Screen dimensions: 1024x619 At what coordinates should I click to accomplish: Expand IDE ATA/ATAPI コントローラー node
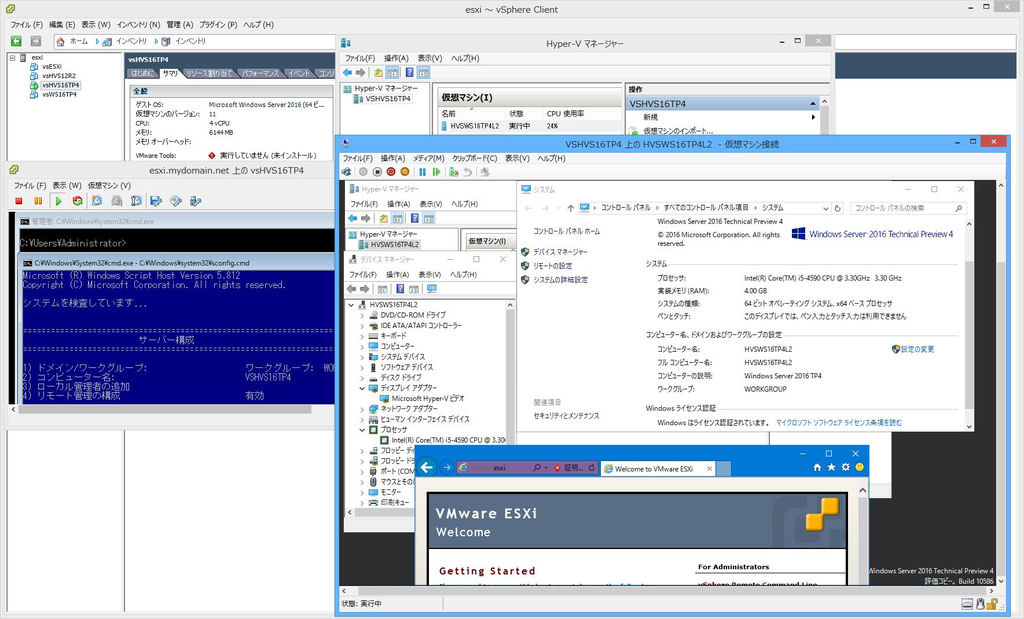(362, 326)
